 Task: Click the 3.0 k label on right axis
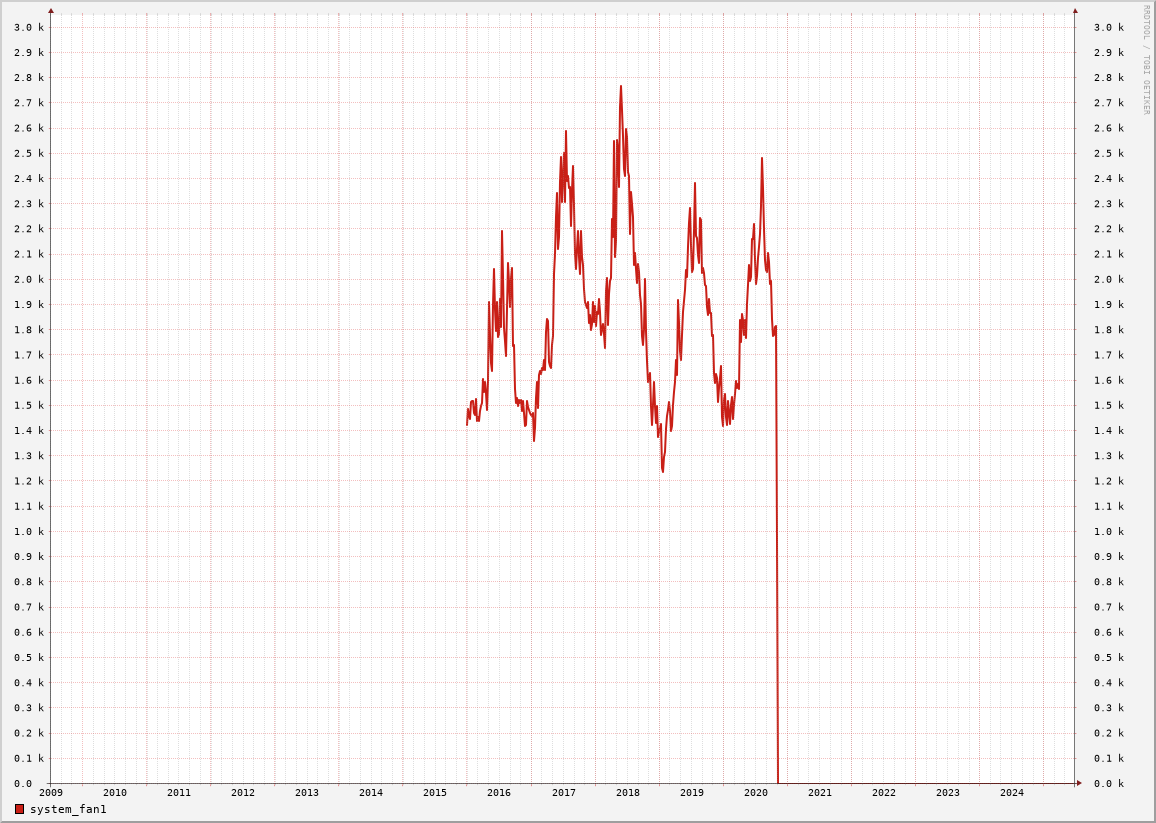click(x=1108, y=28)
